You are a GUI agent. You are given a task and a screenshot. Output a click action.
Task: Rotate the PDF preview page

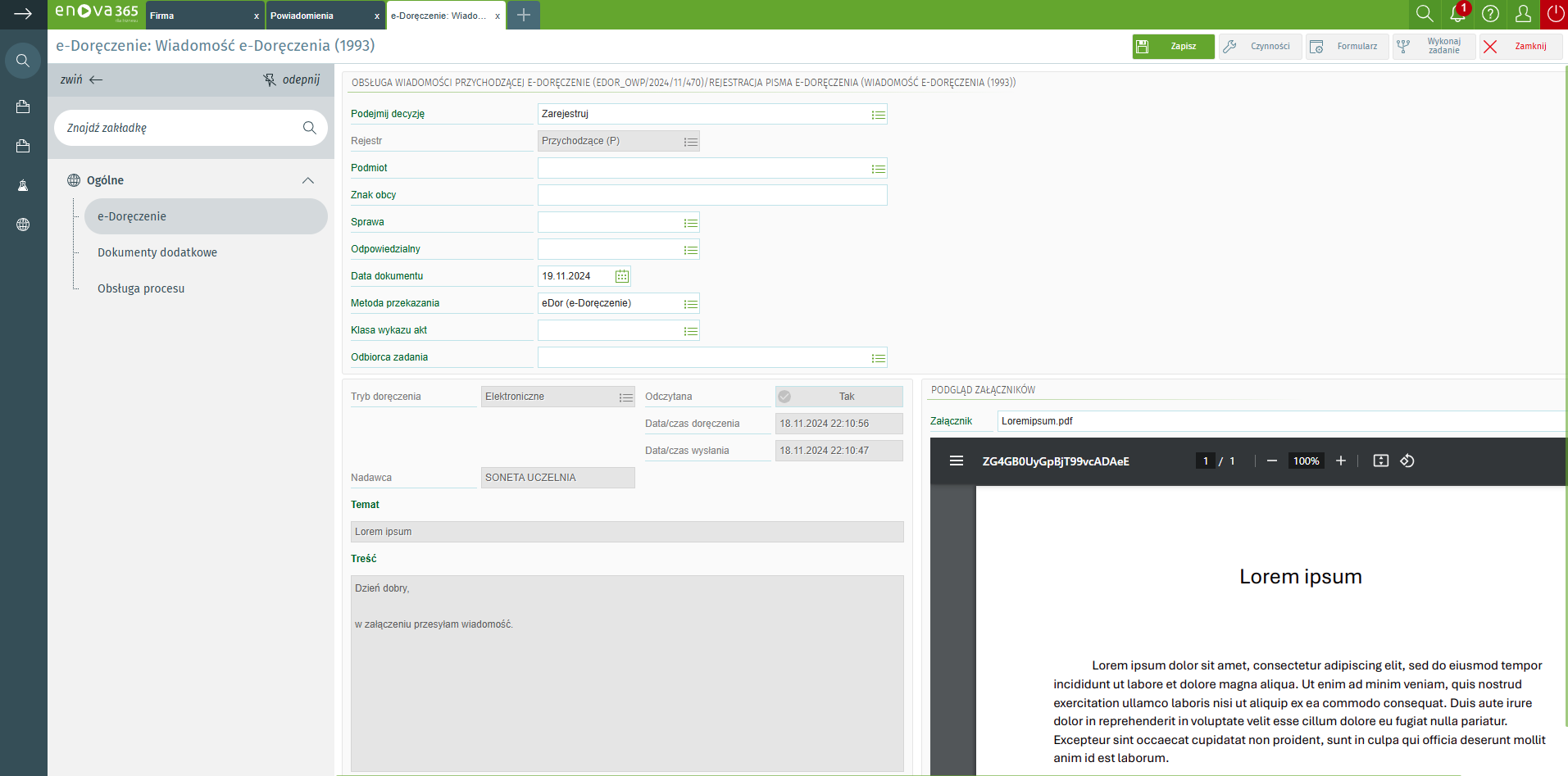[x=1407, y=461]
